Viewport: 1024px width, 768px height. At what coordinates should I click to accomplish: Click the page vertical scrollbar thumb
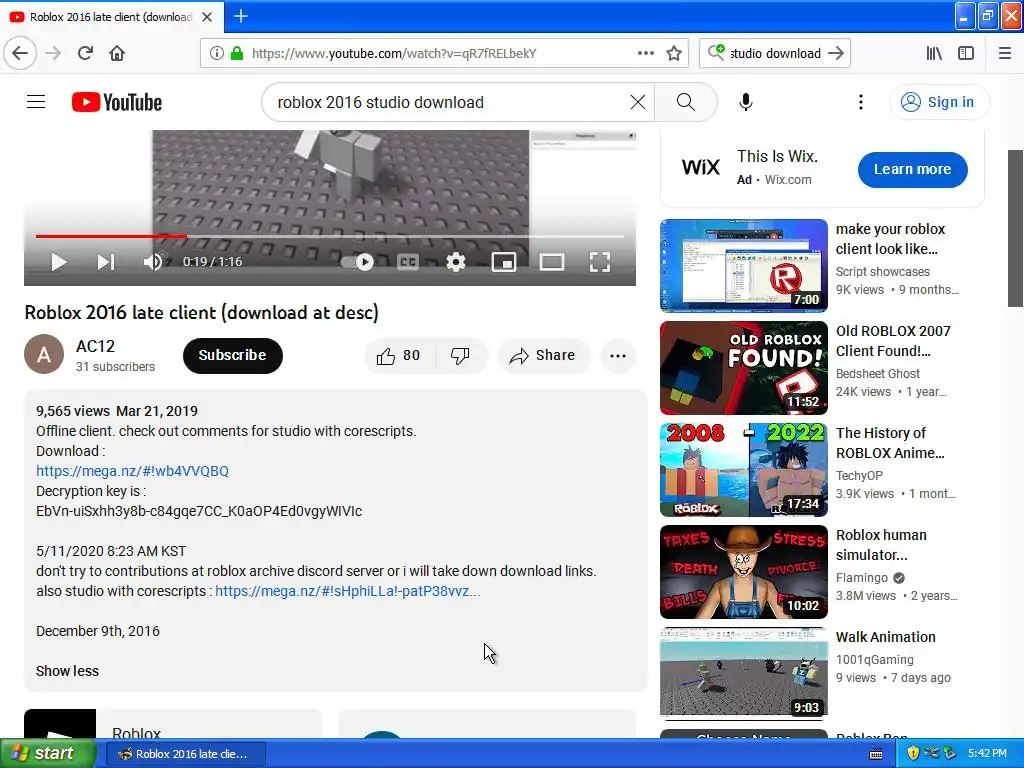point(1015,229)
